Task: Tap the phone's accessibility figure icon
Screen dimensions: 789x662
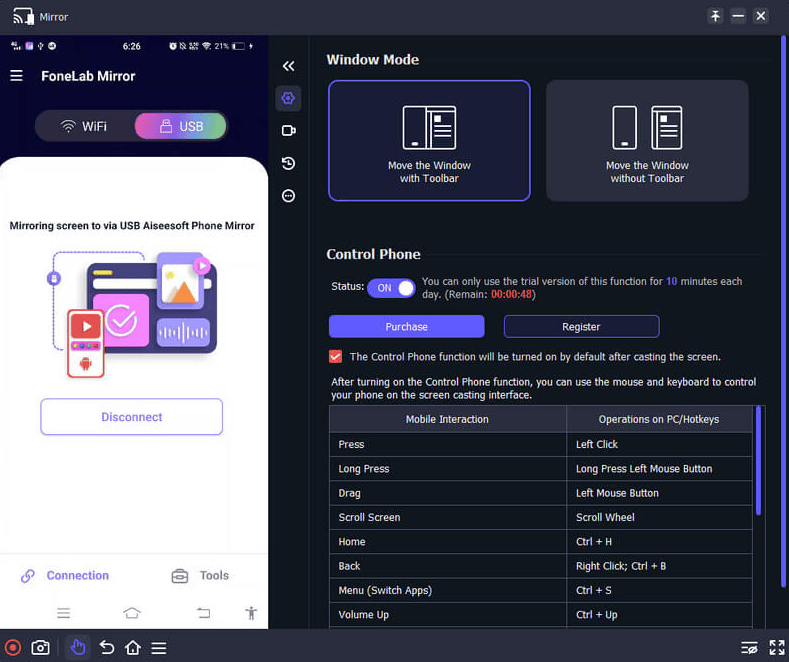Action: 251,613
